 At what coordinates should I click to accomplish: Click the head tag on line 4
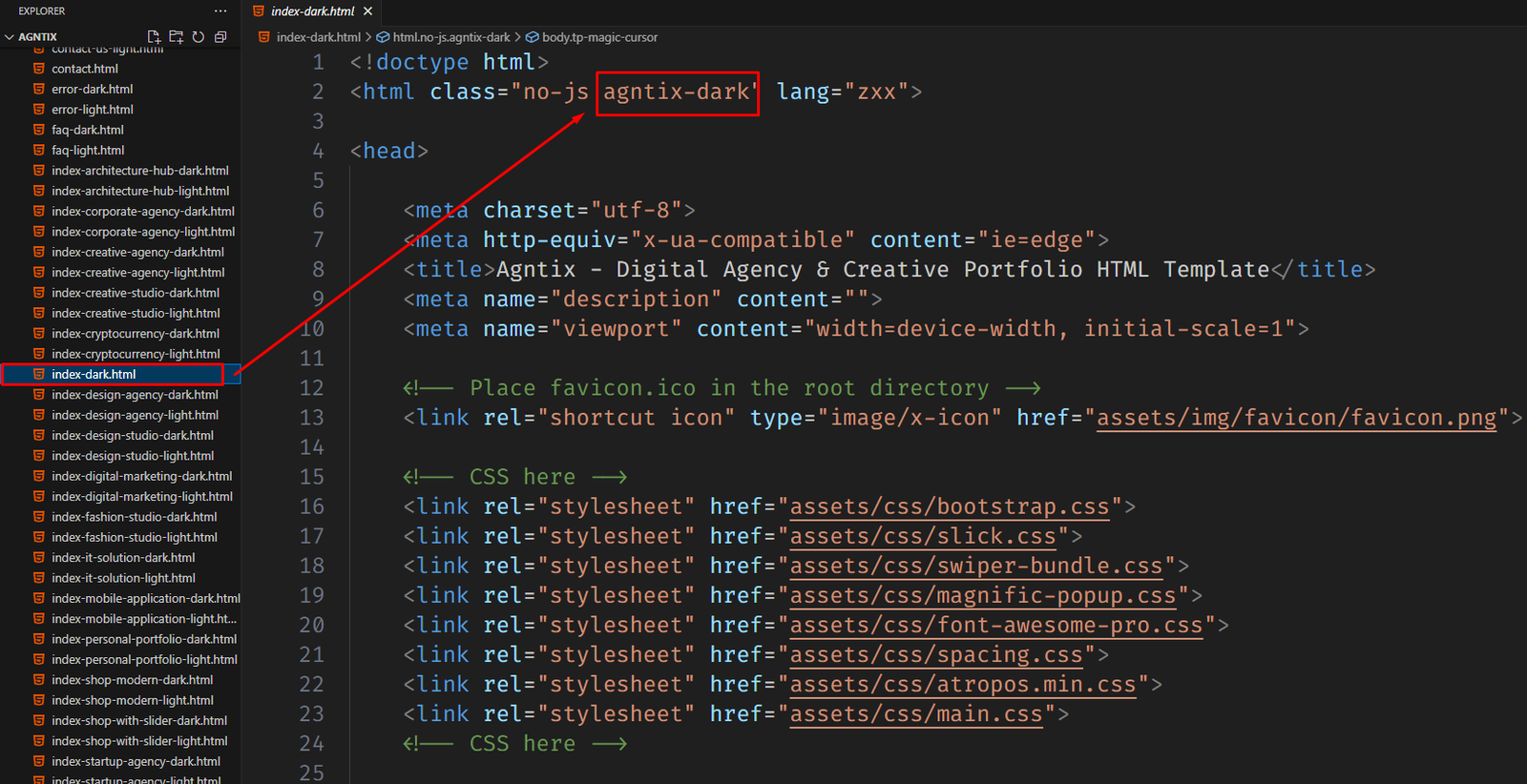click(x=388, y=151)
